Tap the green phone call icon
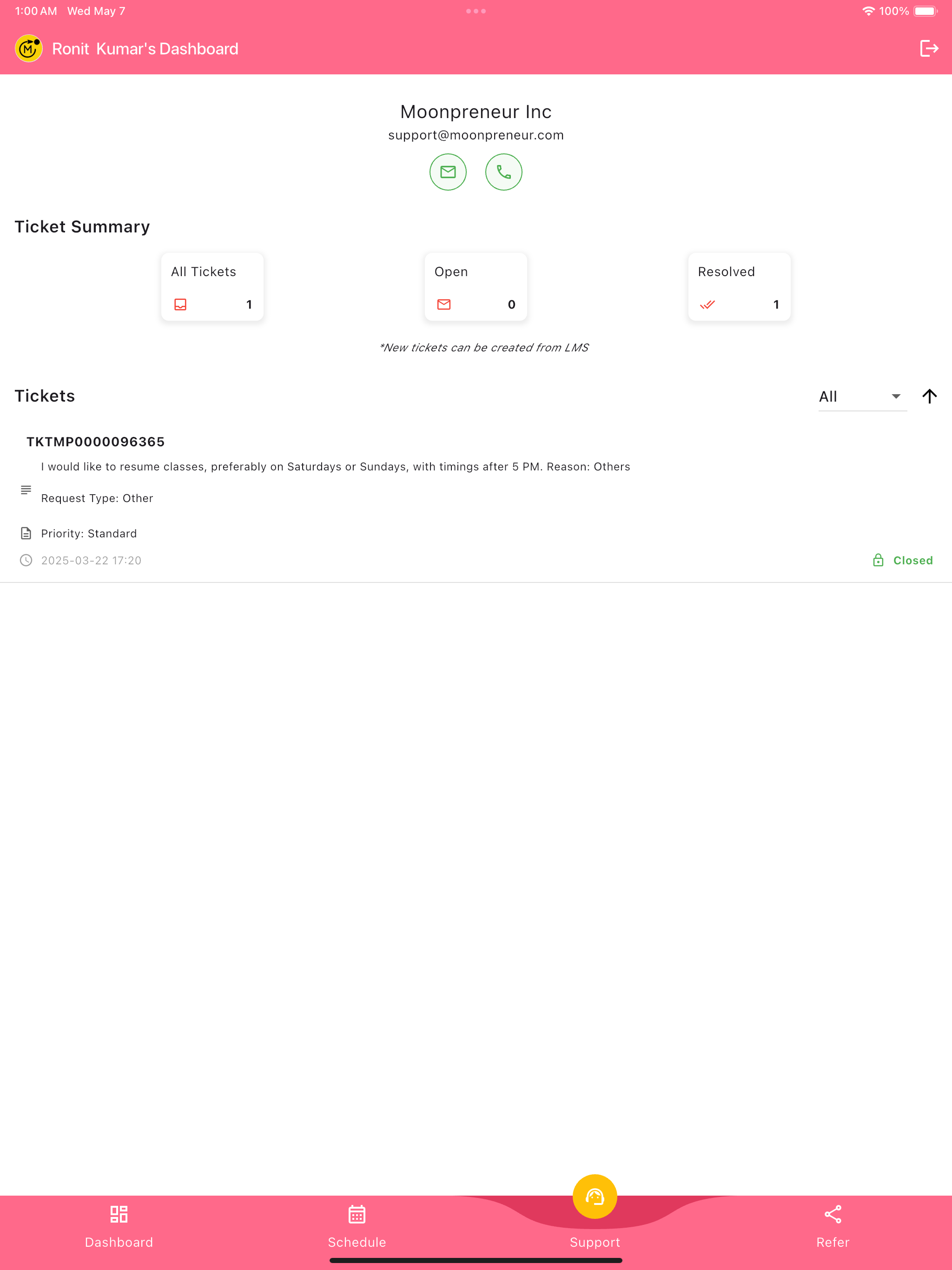 point(503,172)
